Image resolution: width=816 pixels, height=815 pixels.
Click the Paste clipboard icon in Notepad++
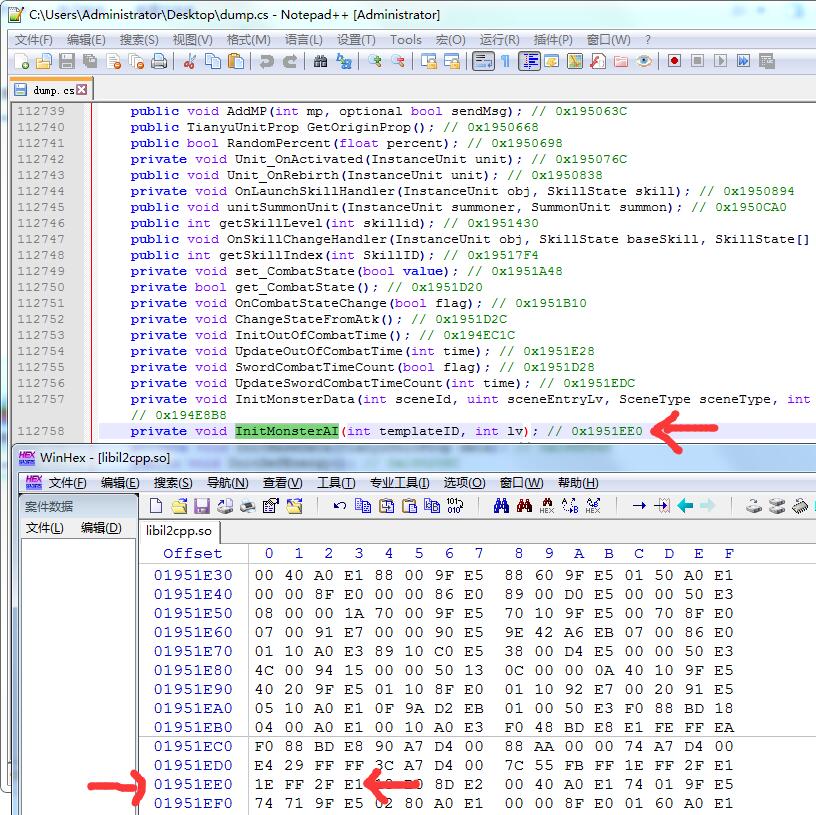pyautogui.click(x=236, y=61)
